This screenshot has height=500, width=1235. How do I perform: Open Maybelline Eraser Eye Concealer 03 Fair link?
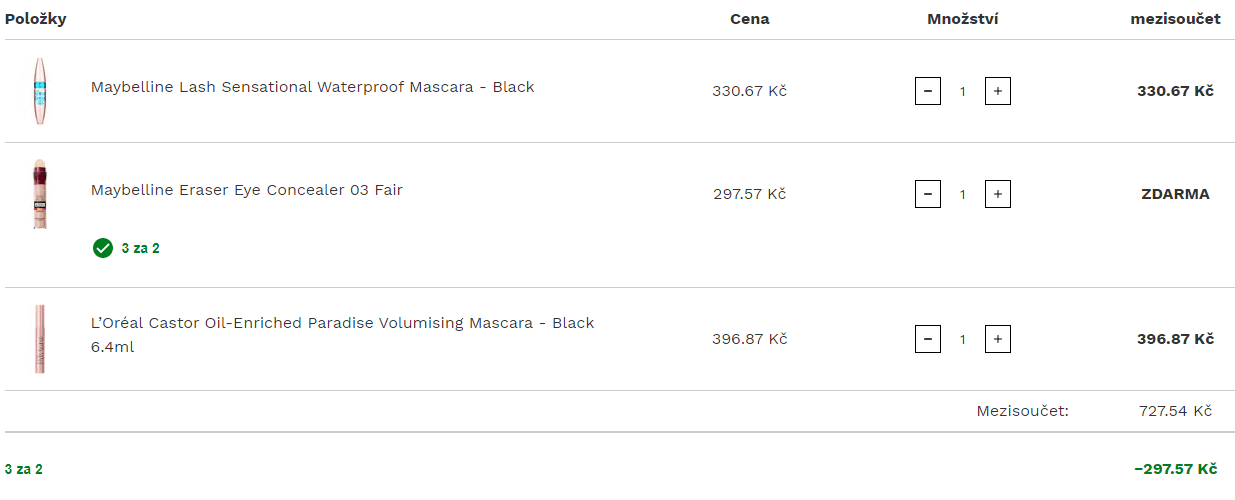[x=247, y=190]
